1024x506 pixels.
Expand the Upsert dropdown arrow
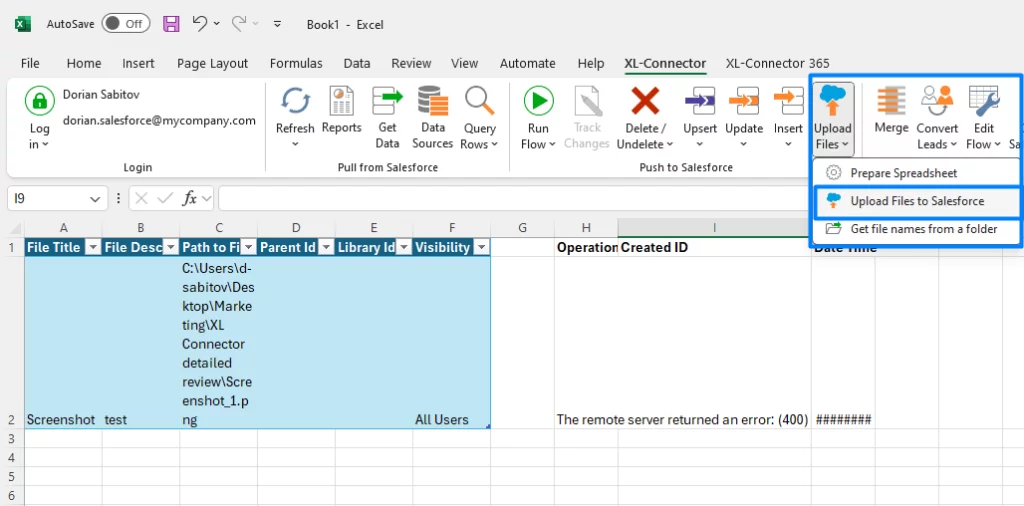[x=699, y=144]
